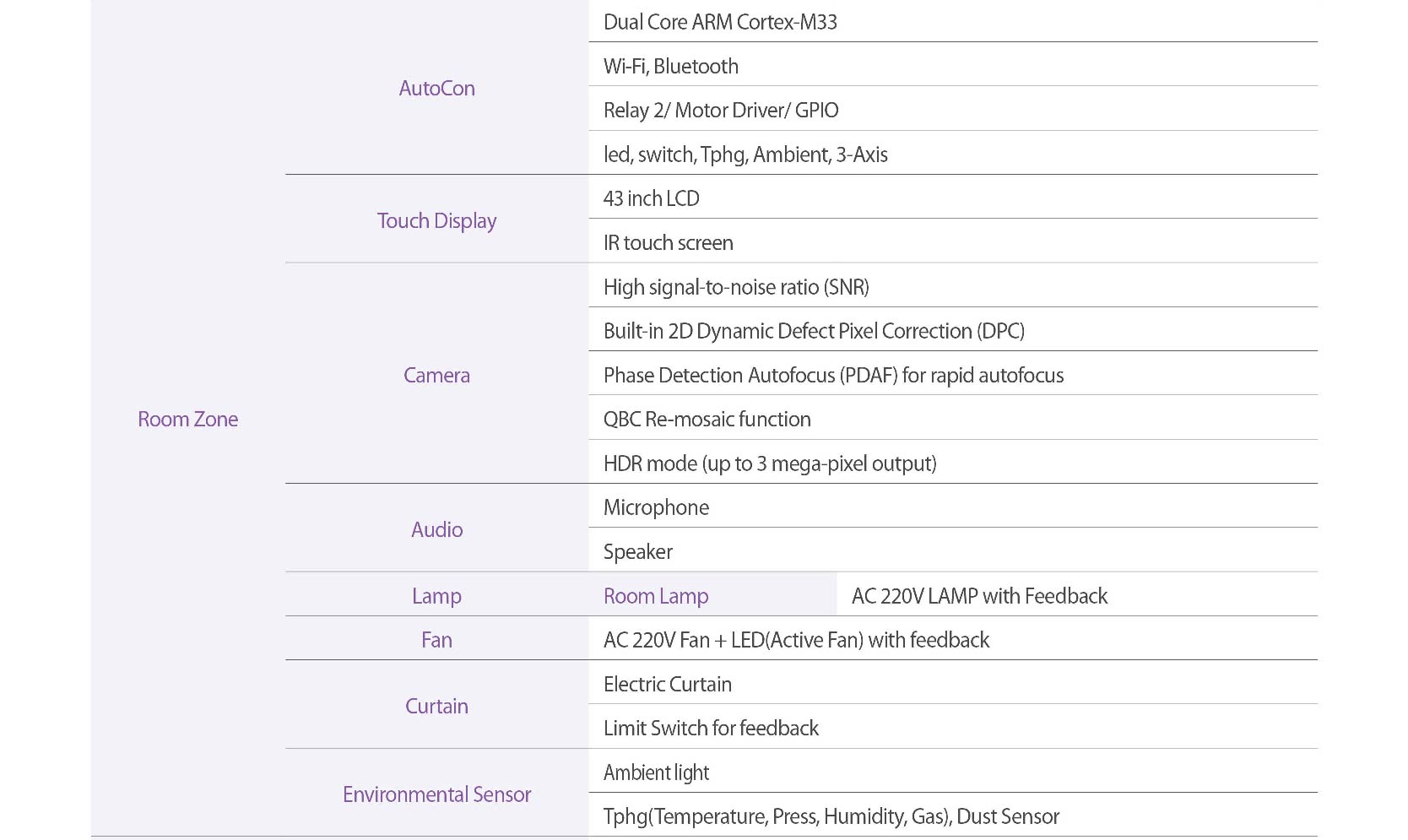Click the Dual Core ARM Cortex-M33 cell
This screenshot has height=840, width=1408.
pos(720,22)
